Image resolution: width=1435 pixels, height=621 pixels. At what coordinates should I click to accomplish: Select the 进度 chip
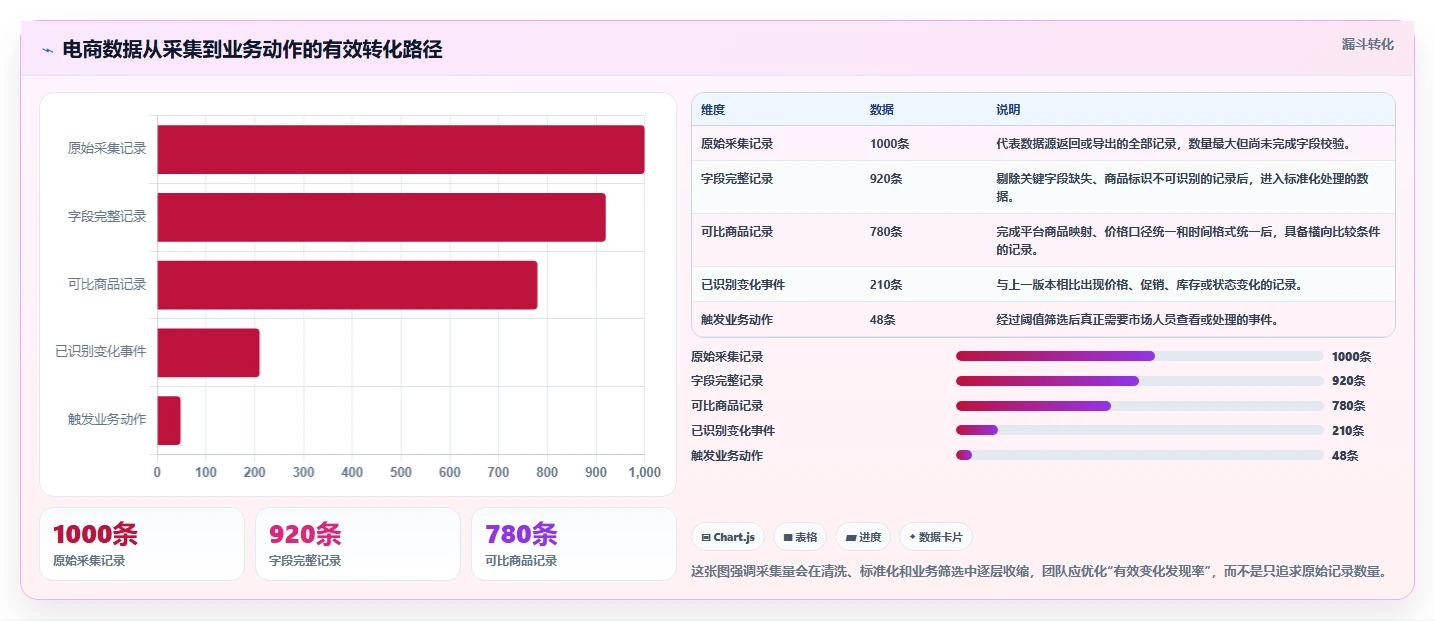pyautogui.click(x=862, y=537)
